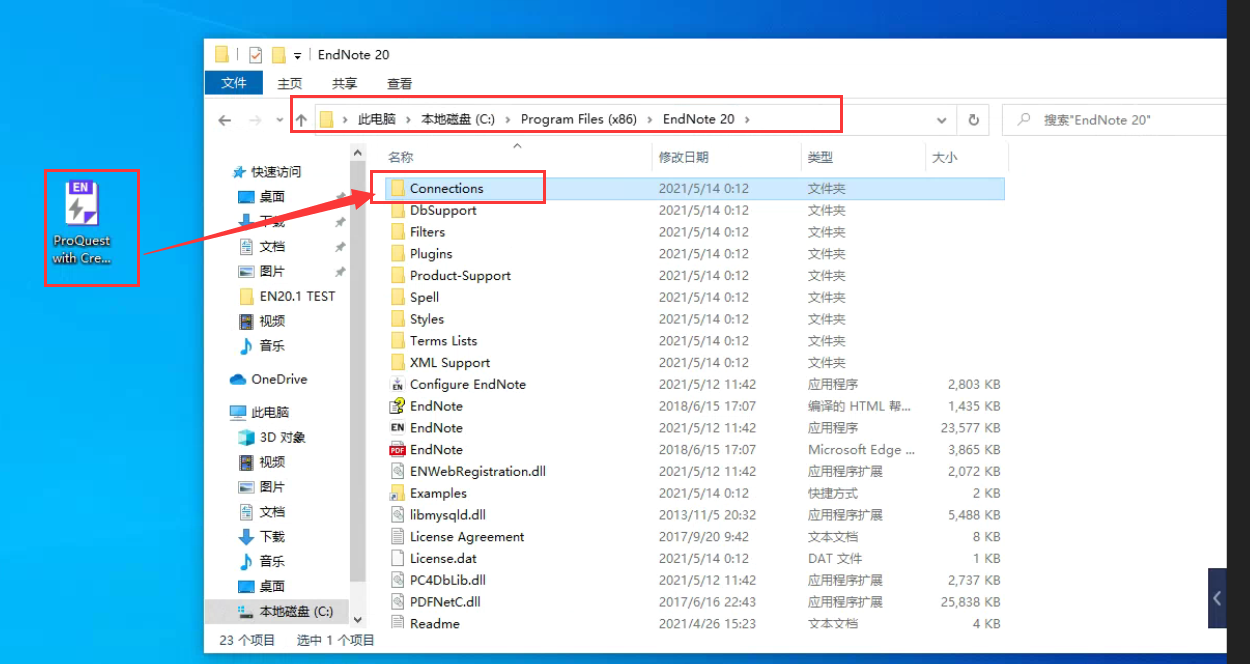The width and height of the screenshot is (1250, 664).
Task: Click the navigation pane scrollbar up arrow
Action: [357, 152]
